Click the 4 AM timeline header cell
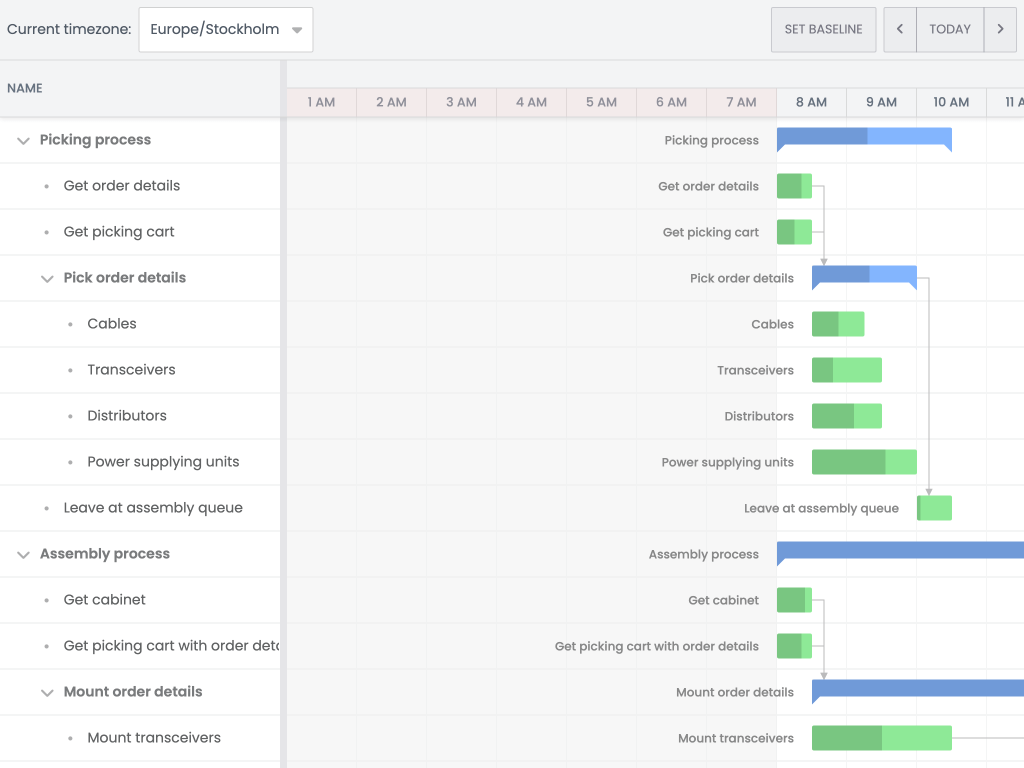This screenshot has width=1024, height=768. pos(531,103)
